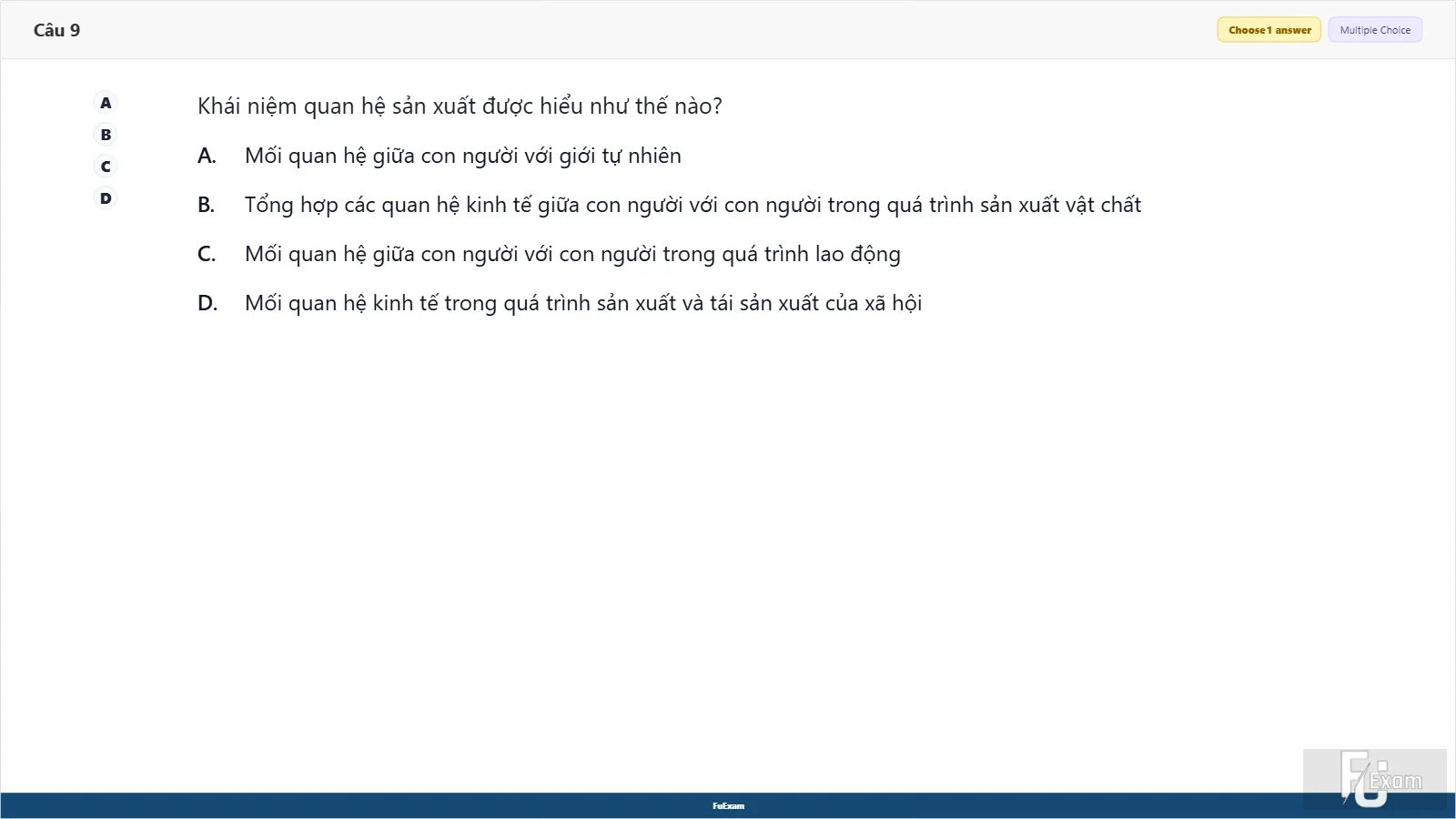Click option B text 'Tổng hợp các quan hệ kinh tế'

(x=389, y=205)
